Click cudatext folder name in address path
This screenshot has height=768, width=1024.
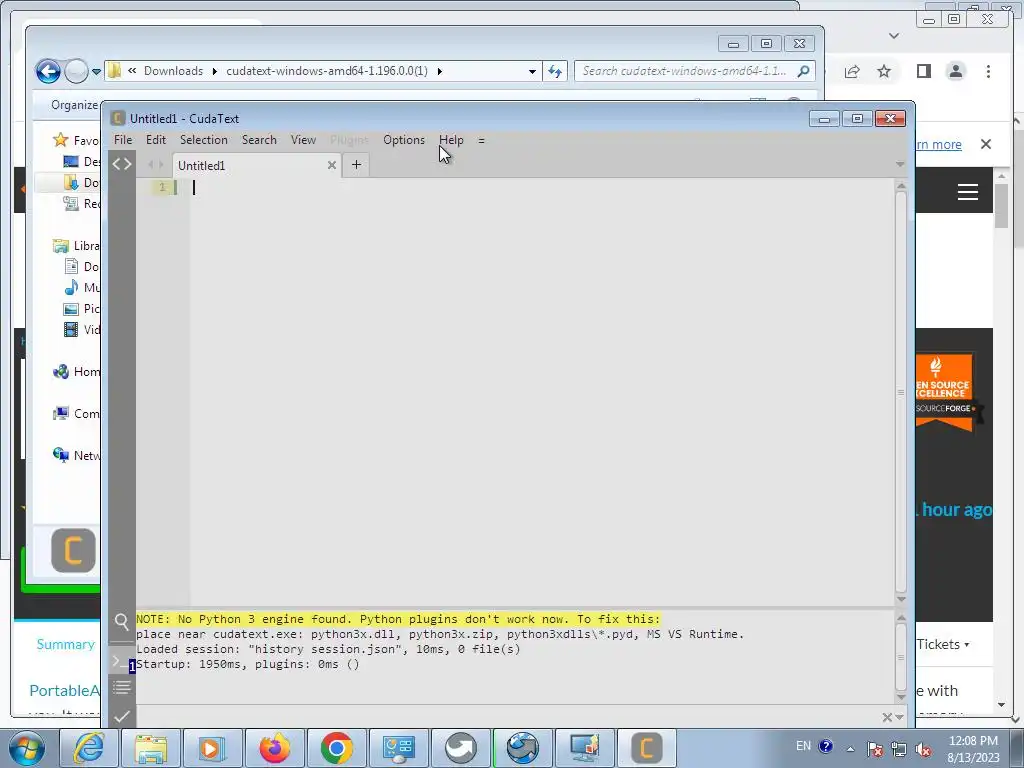tap(327, 71)
